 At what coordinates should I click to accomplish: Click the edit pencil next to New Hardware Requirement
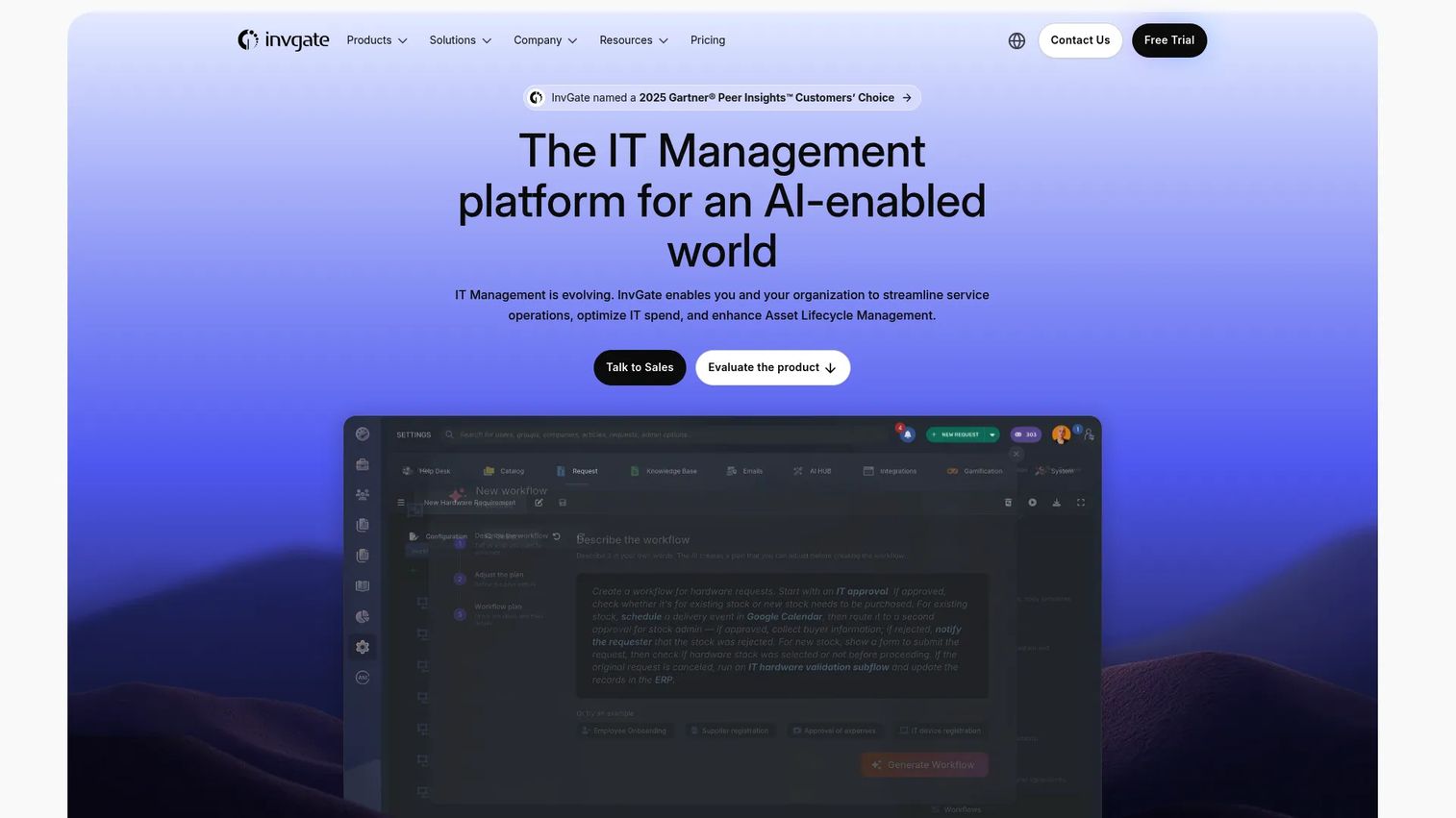539,503
